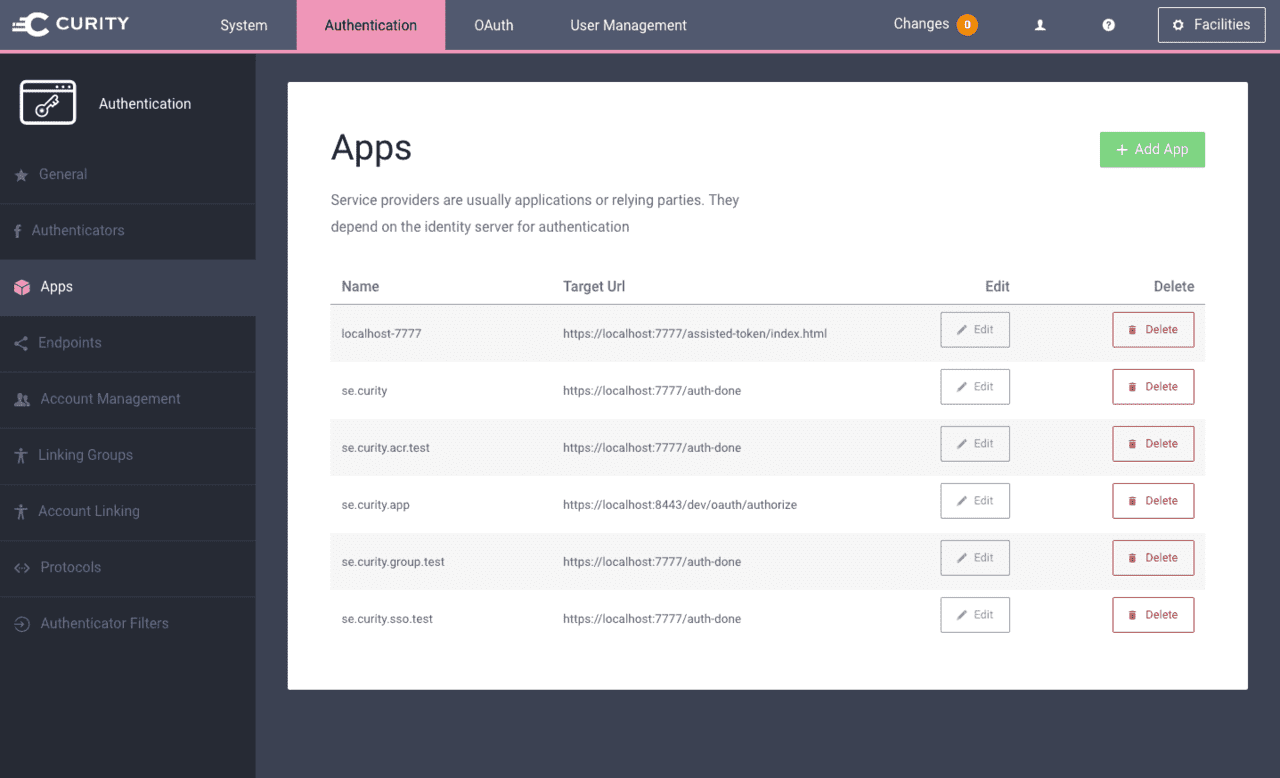Image resolution: width=1280 pixels, height=778 pixels.
Task: Click the Curity logo icon
Action: (x=31, y=25)
